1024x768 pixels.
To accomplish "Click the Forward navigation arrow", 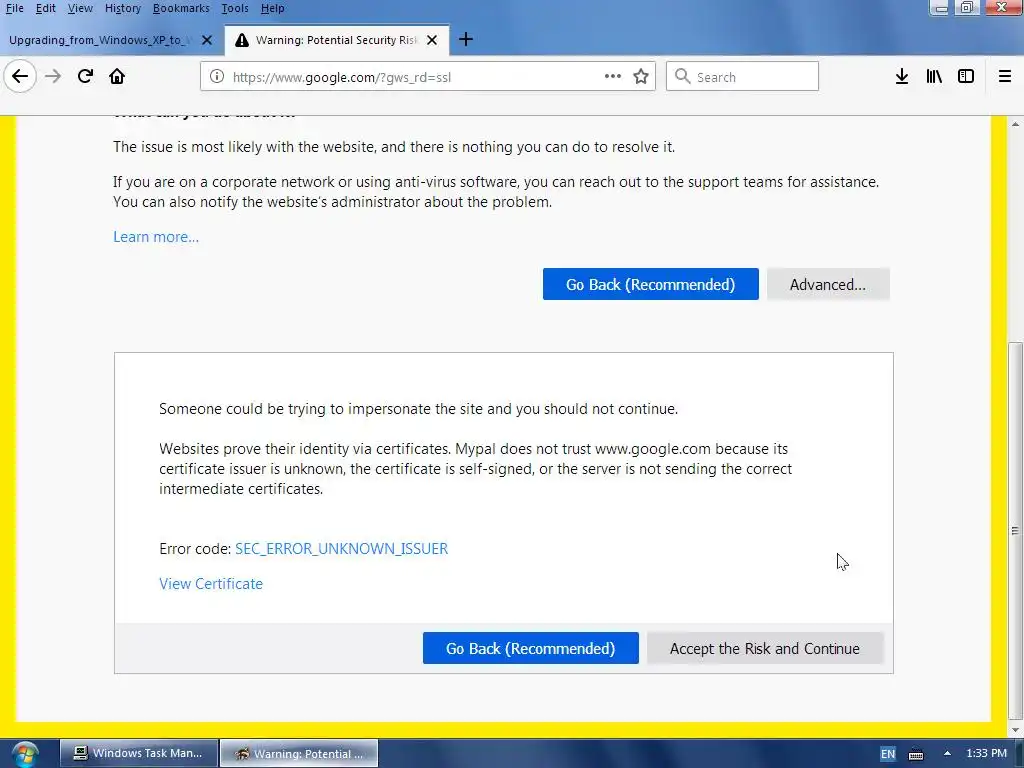I will coord(53,76).
